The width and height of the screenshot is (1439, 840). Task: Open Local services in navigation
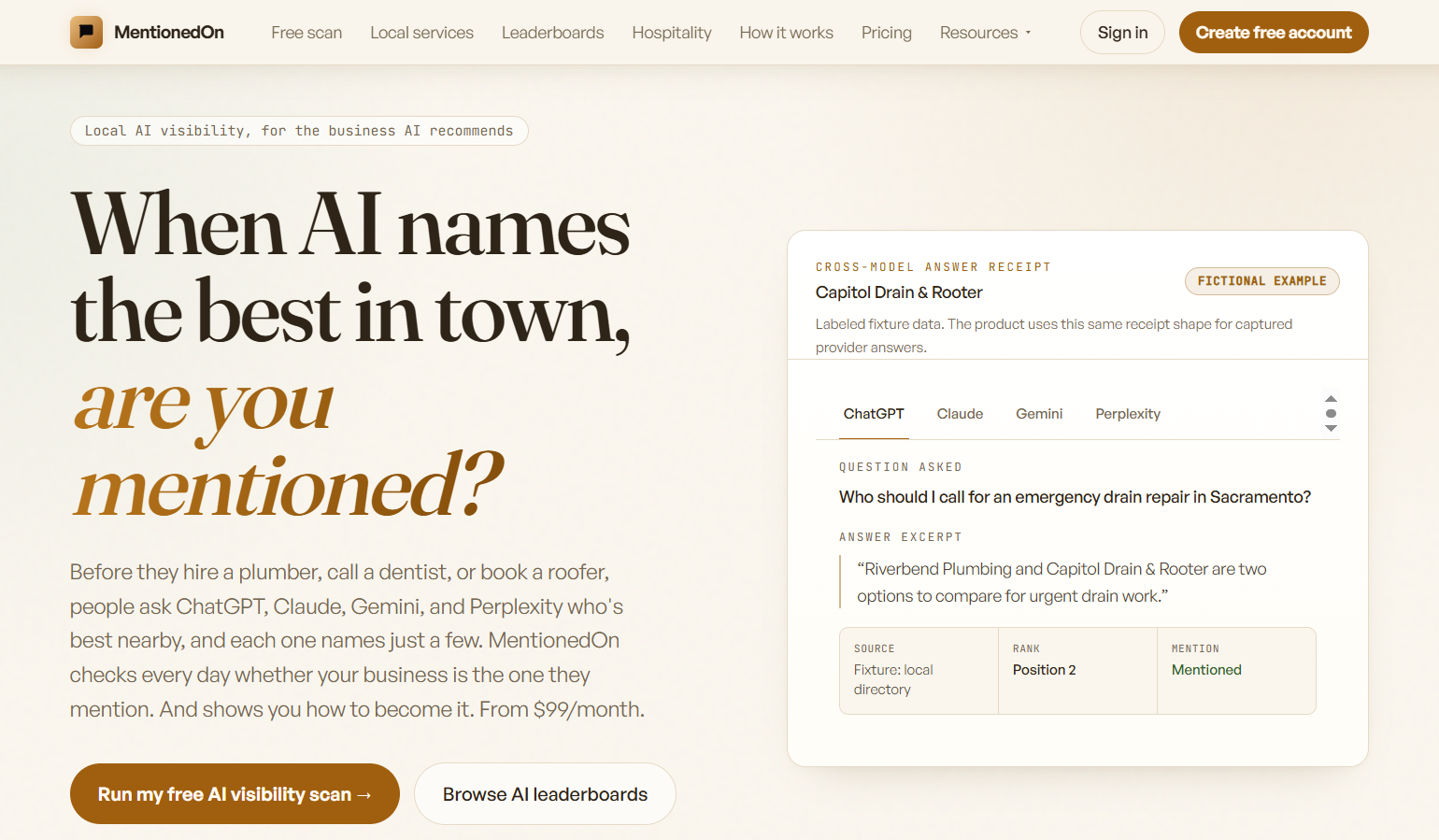click(x=421, y=33)
